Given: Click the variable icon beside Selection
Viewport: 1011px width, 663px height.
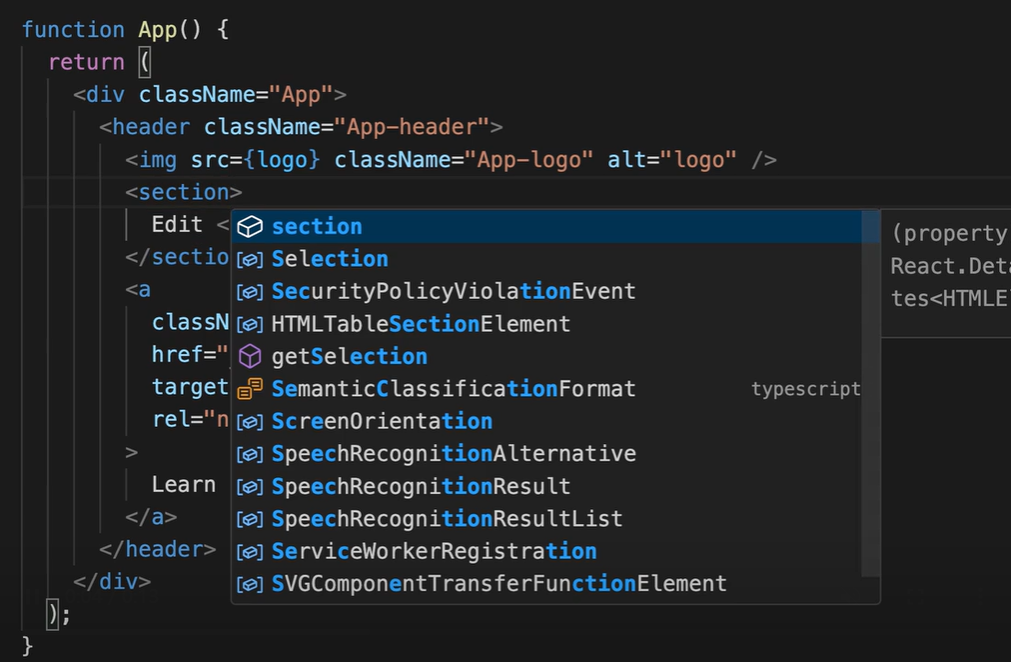Looking at the screenshot, I should 250,260.
